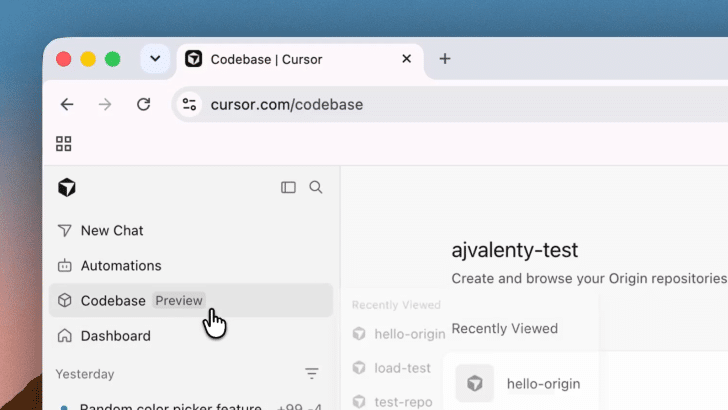728x410 pixels.
Task: Collapse the sidebar with the panel icon
Action: pos(288,187)
